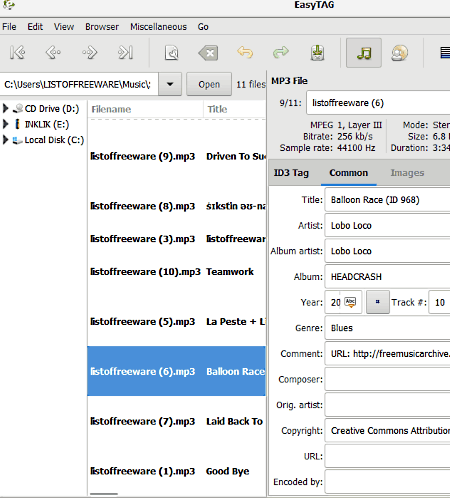Click the Genre field Blues
This screenshot has height=498, width=450.
click(388, 328)
